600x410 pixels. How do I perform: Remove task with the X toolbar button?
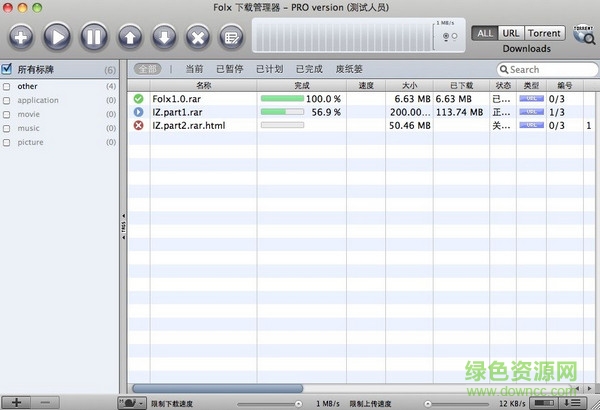(x=198, y=37)
